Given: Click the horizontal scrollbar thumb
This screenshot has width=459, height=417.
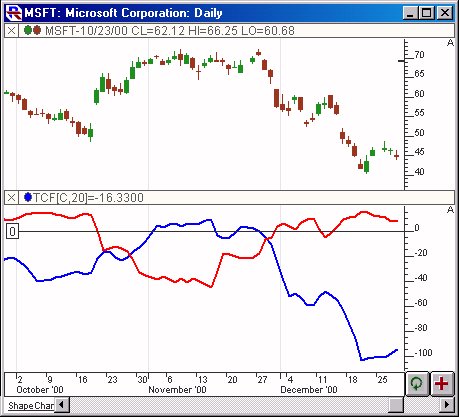Looking at the screenshot, I should (x=396, y=406).
